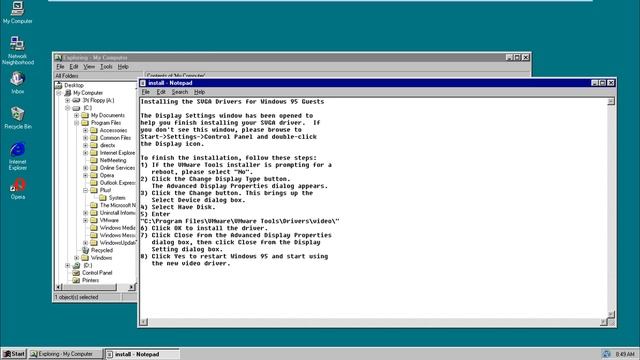The width and height of the screenshot is (640, 360).
Task: Collapse the Program Files folder node
Action: (76, 123)
